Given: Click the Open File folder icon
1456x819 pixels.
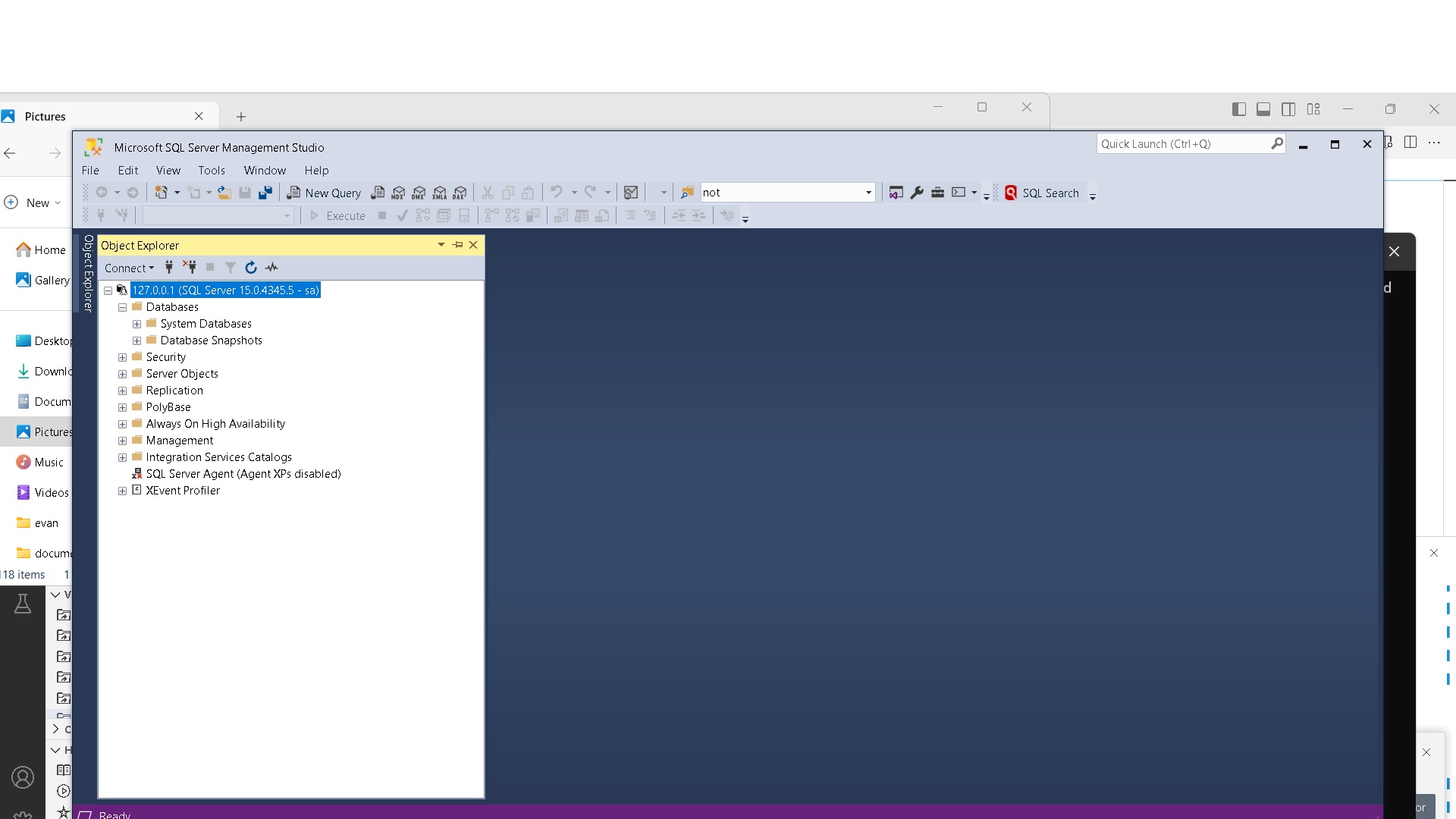Looking at the screenshot, I should [224, 193].
